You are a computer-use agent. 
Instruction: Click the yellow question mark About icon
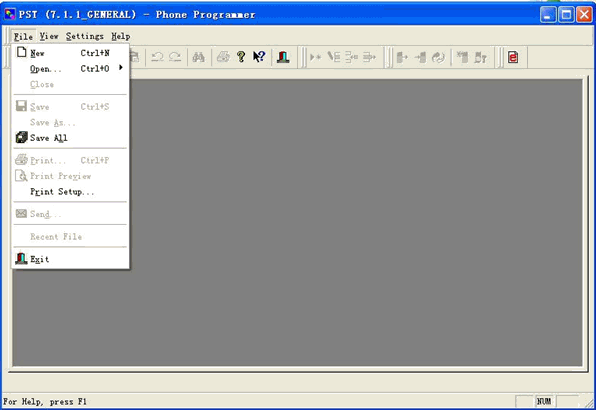pyautogui.click(x=241, y=57)
